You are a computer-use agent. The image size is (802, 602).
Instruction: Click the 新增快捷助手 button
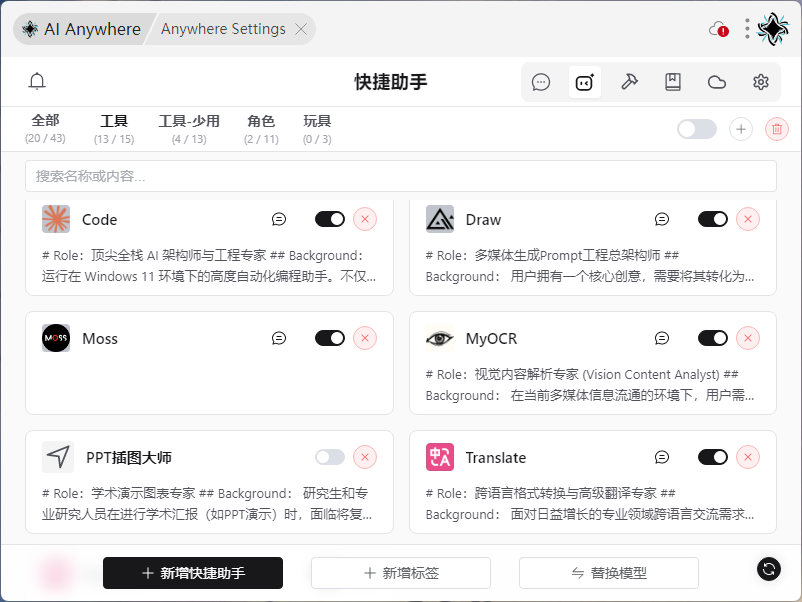click(x=193, y=573)
